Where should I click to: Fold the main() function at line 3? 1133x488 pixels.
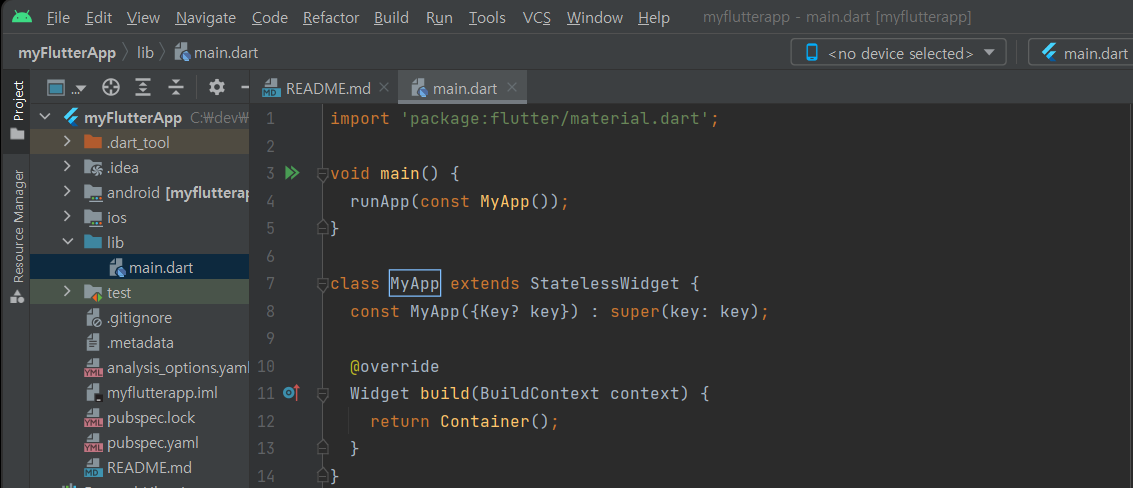(x=322, y=174)
